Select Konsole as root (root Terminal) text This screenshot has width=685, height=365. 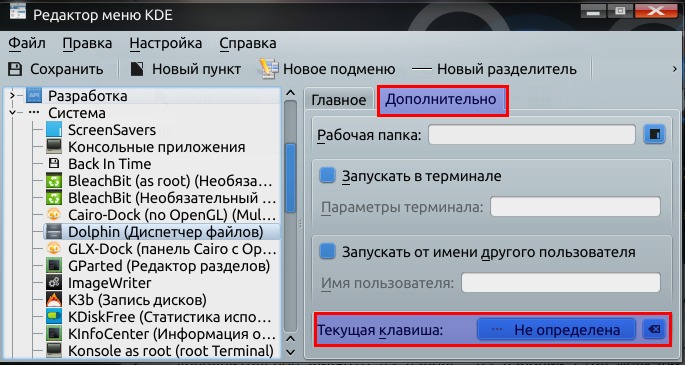point(171,351)
